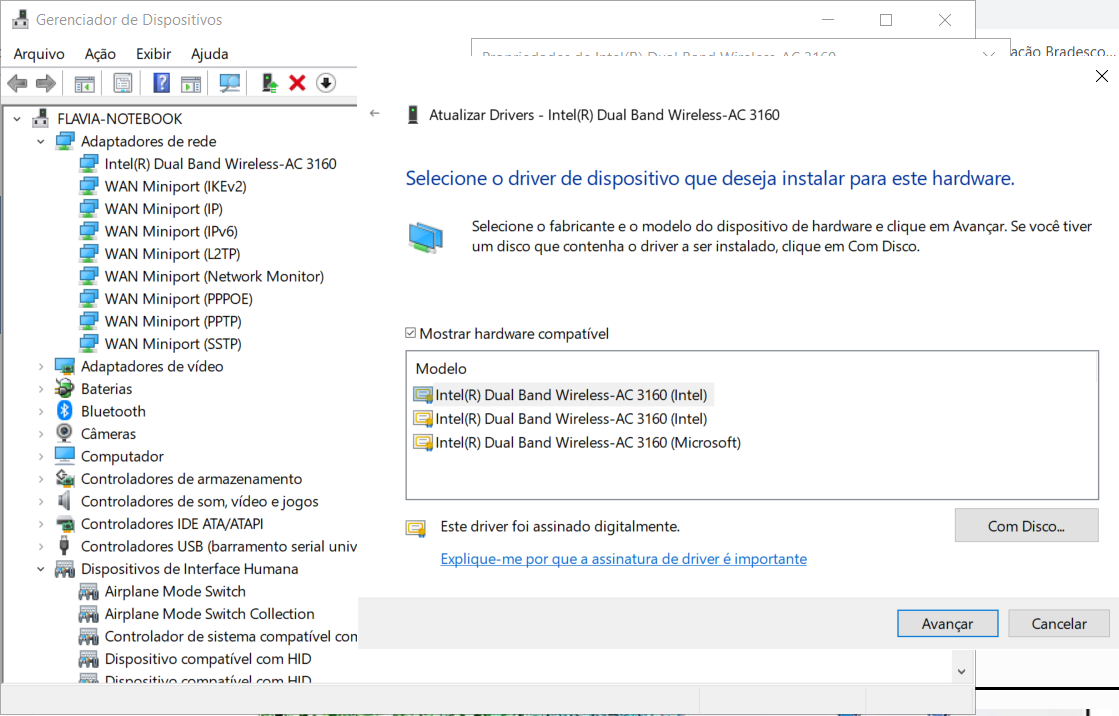1119x716 pixels.
Task: Collapse the FLAVIA-NOTEBOOK root node
Action: [17, 119]
